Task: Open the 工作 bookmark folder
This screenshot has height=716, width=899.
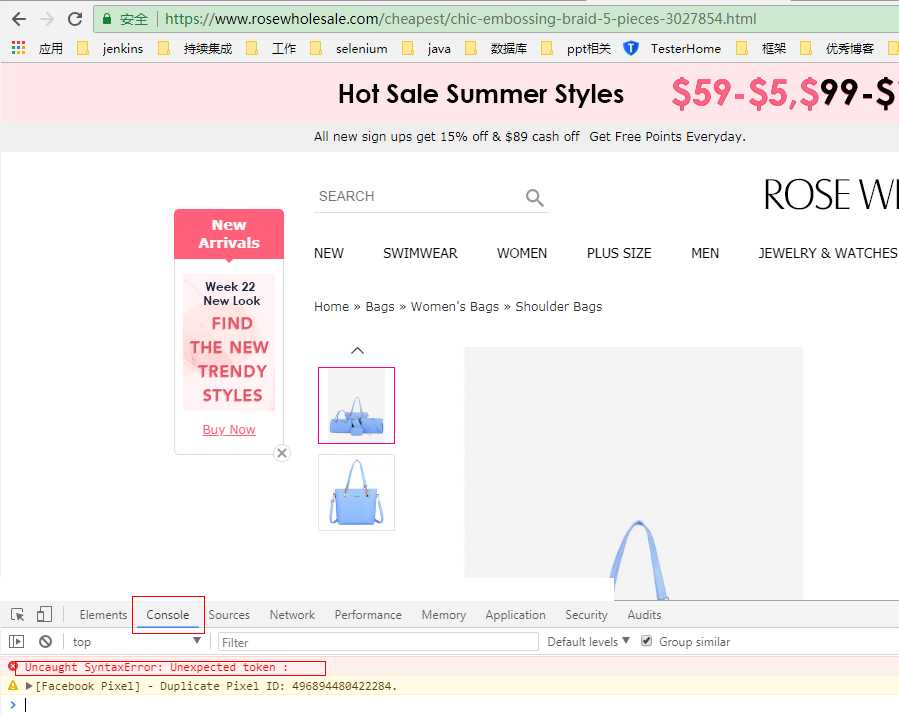Action: (271, 49)
